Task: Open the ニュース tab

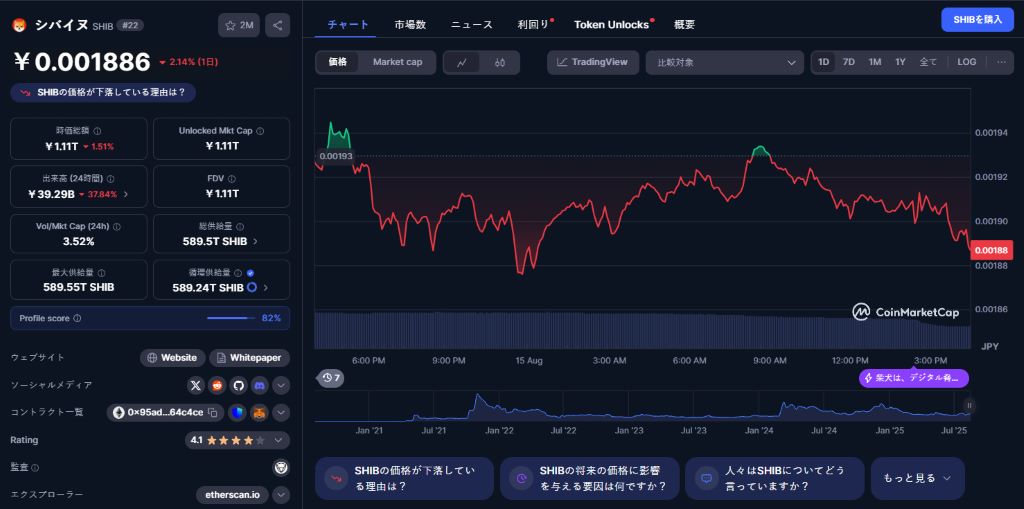Action: click(472, 24)
